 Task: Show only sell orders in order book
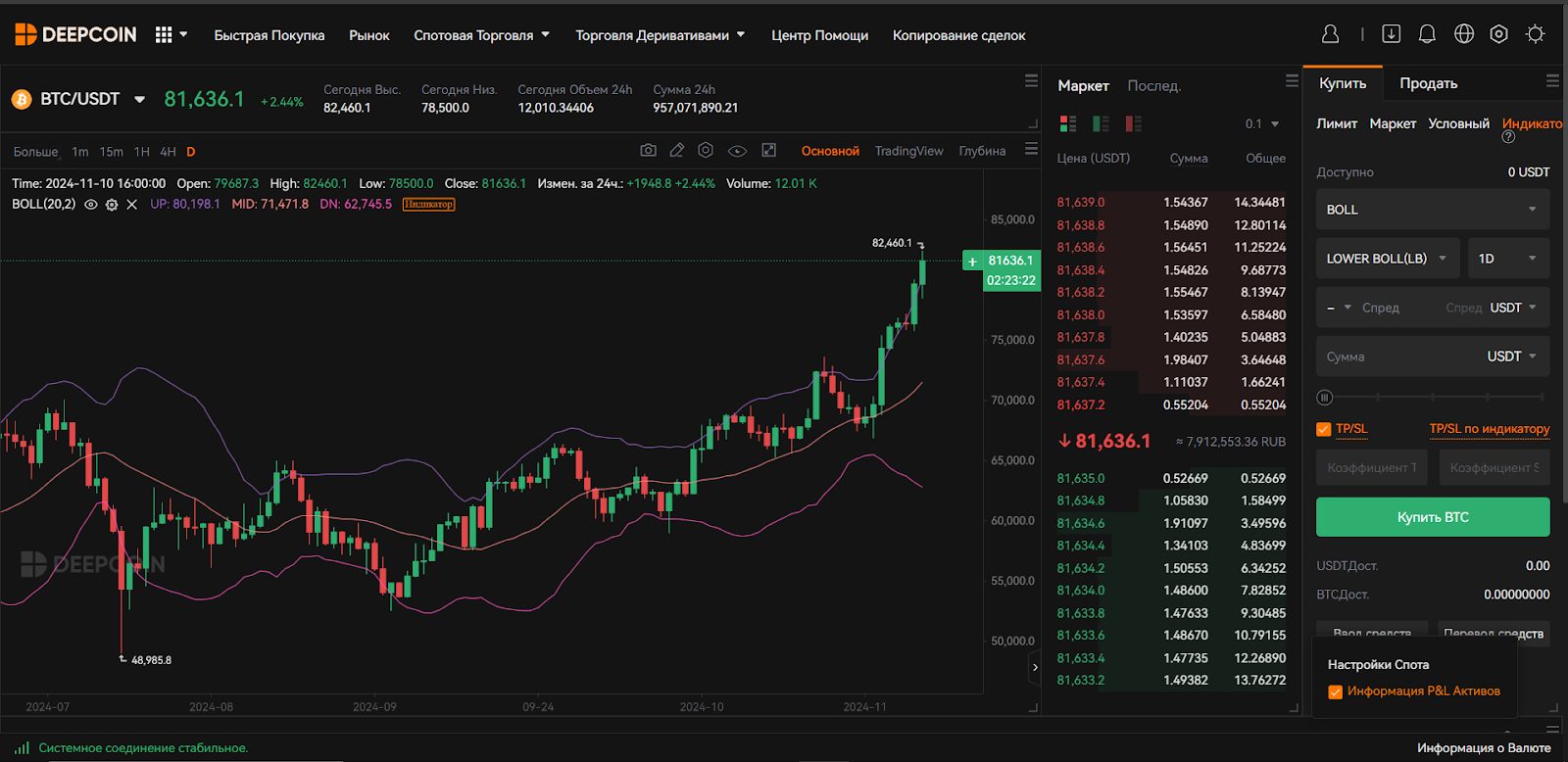pos(1134,123)
